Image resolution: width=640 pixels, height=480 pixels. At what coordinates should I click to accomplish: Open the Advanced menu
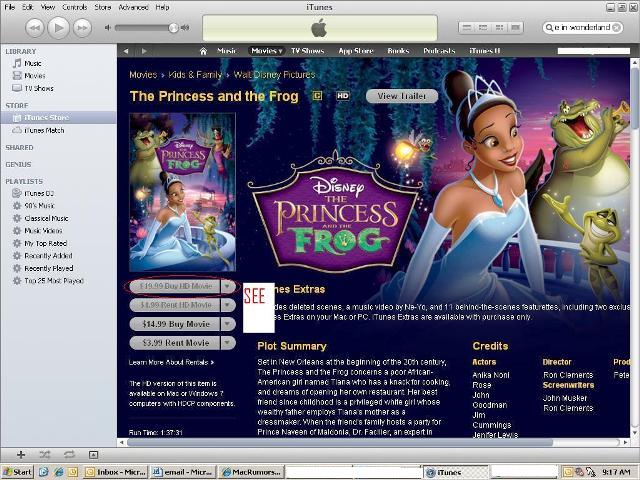point(133,7)
